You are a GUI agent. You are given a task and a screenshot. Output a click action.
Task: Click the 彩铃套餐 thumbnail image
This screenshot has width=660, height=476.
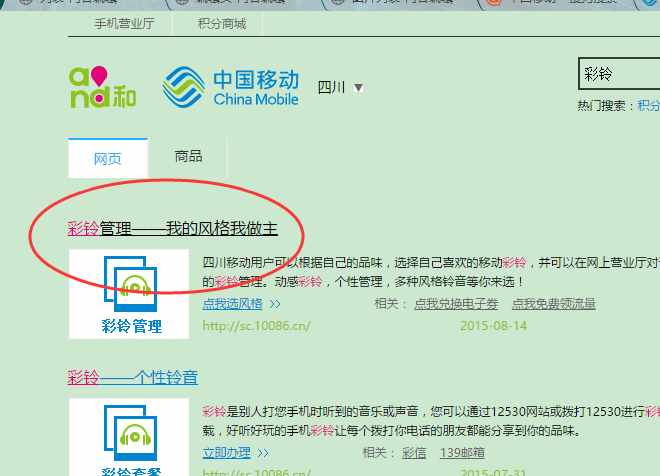point(129,437)
